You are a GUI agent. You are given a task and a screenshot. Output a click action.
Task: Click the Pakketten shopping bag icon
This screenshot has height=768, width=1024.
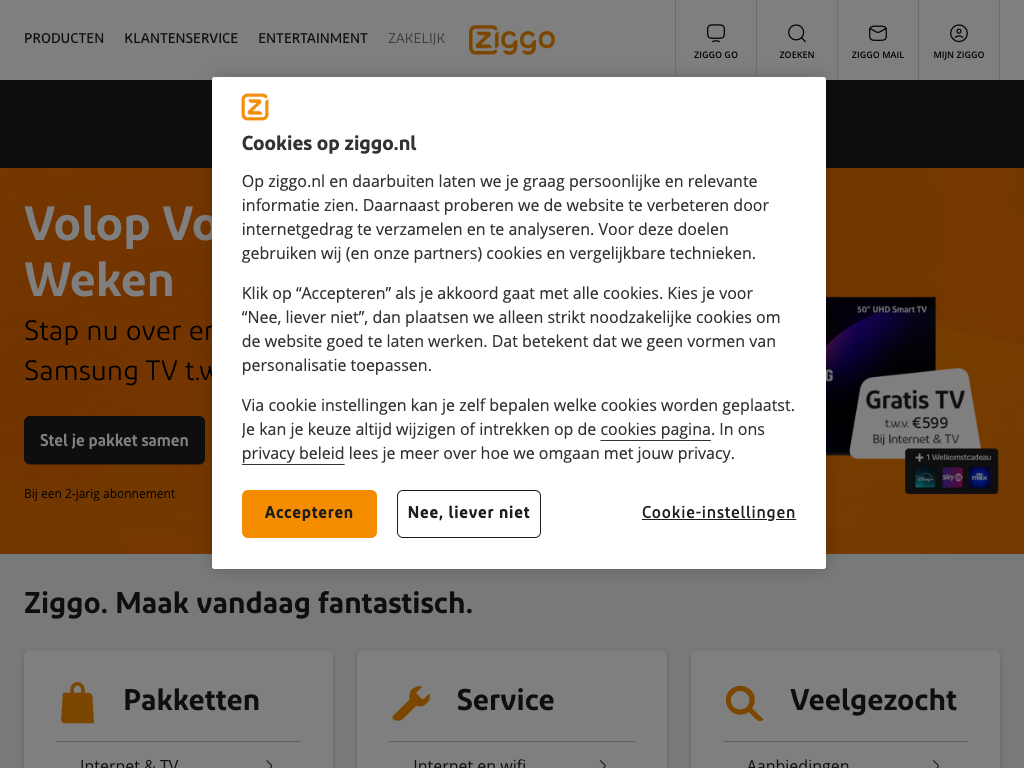pos(78,703)
